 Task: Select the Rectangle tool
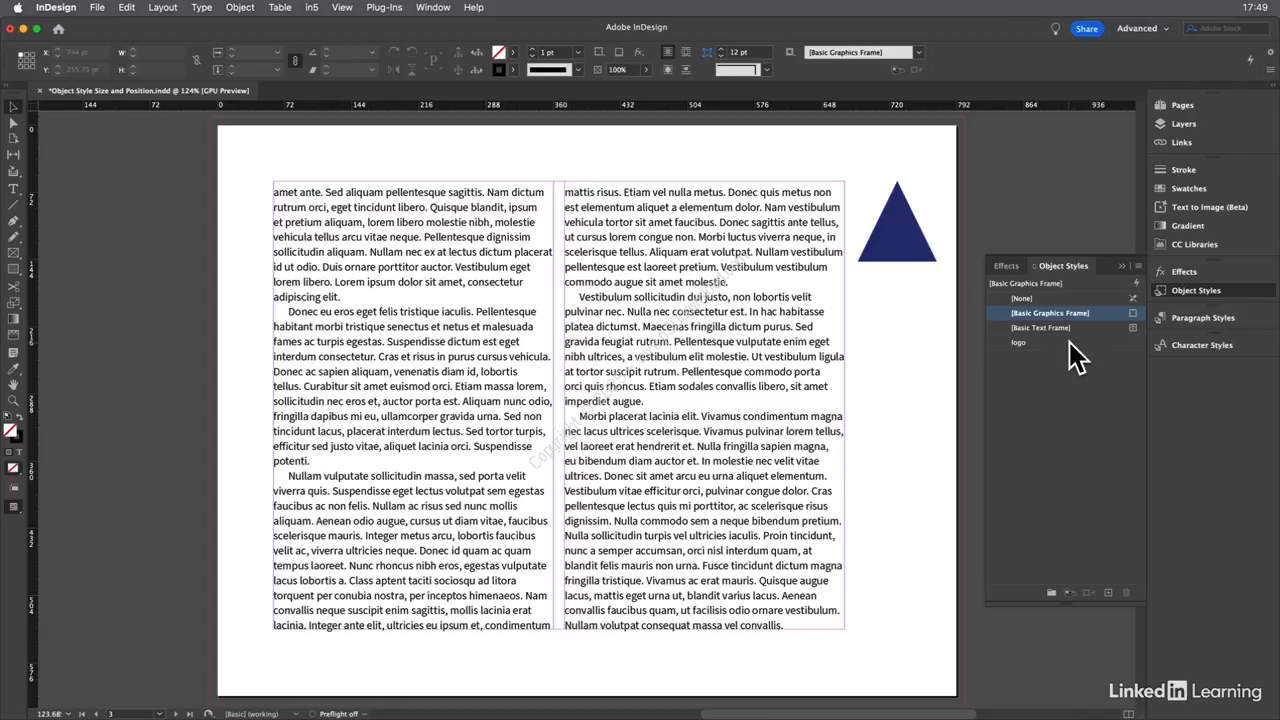coord(13,269)
